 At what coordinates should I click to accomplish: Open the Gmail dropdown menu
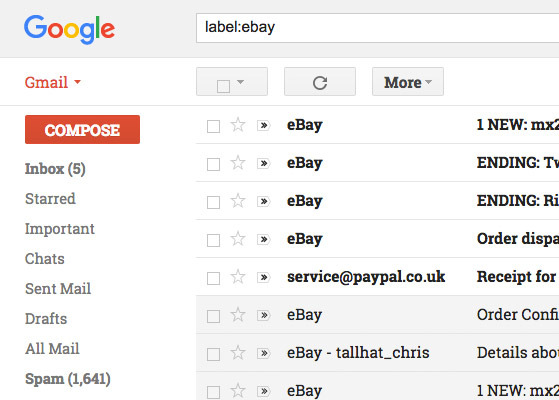pyautogui.click(x=53, y=82)
